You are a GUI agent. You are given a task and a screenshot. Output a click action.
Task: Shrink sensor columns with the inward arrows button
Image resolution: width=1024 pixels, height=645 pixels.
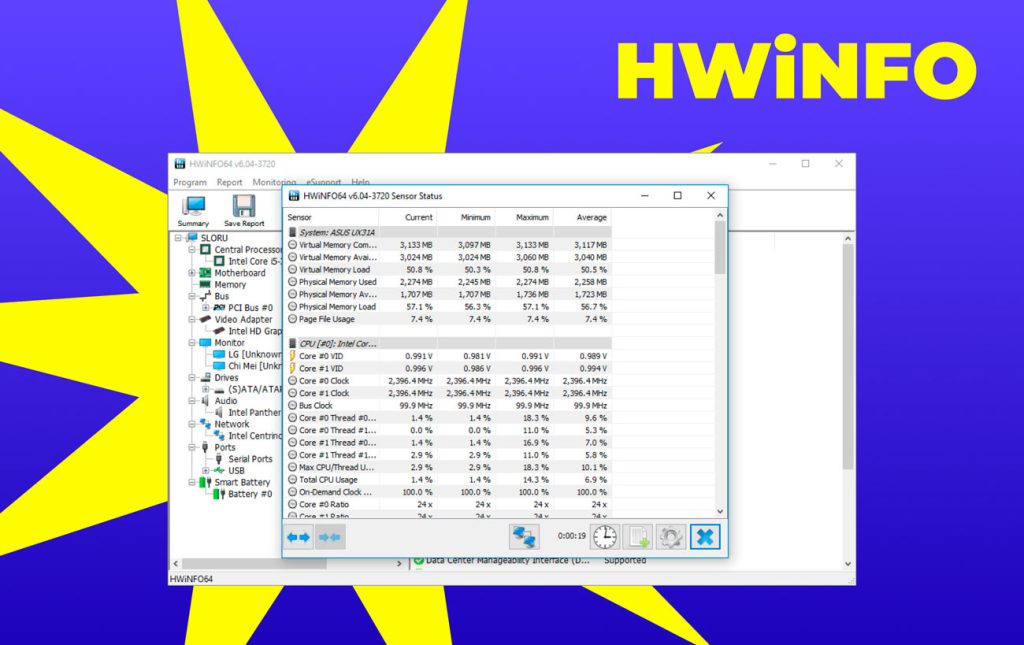(330, 537)
